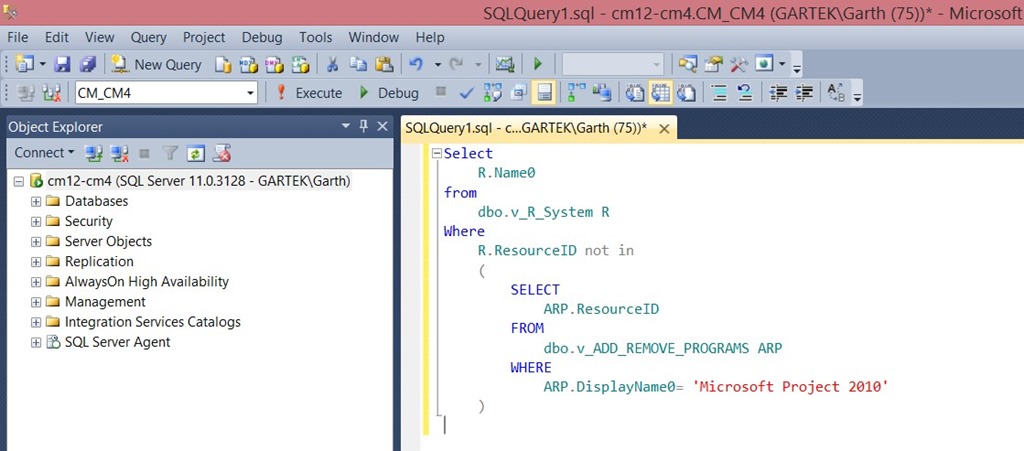
Task: Open the Properties Window icon
Action: point(714,64)
